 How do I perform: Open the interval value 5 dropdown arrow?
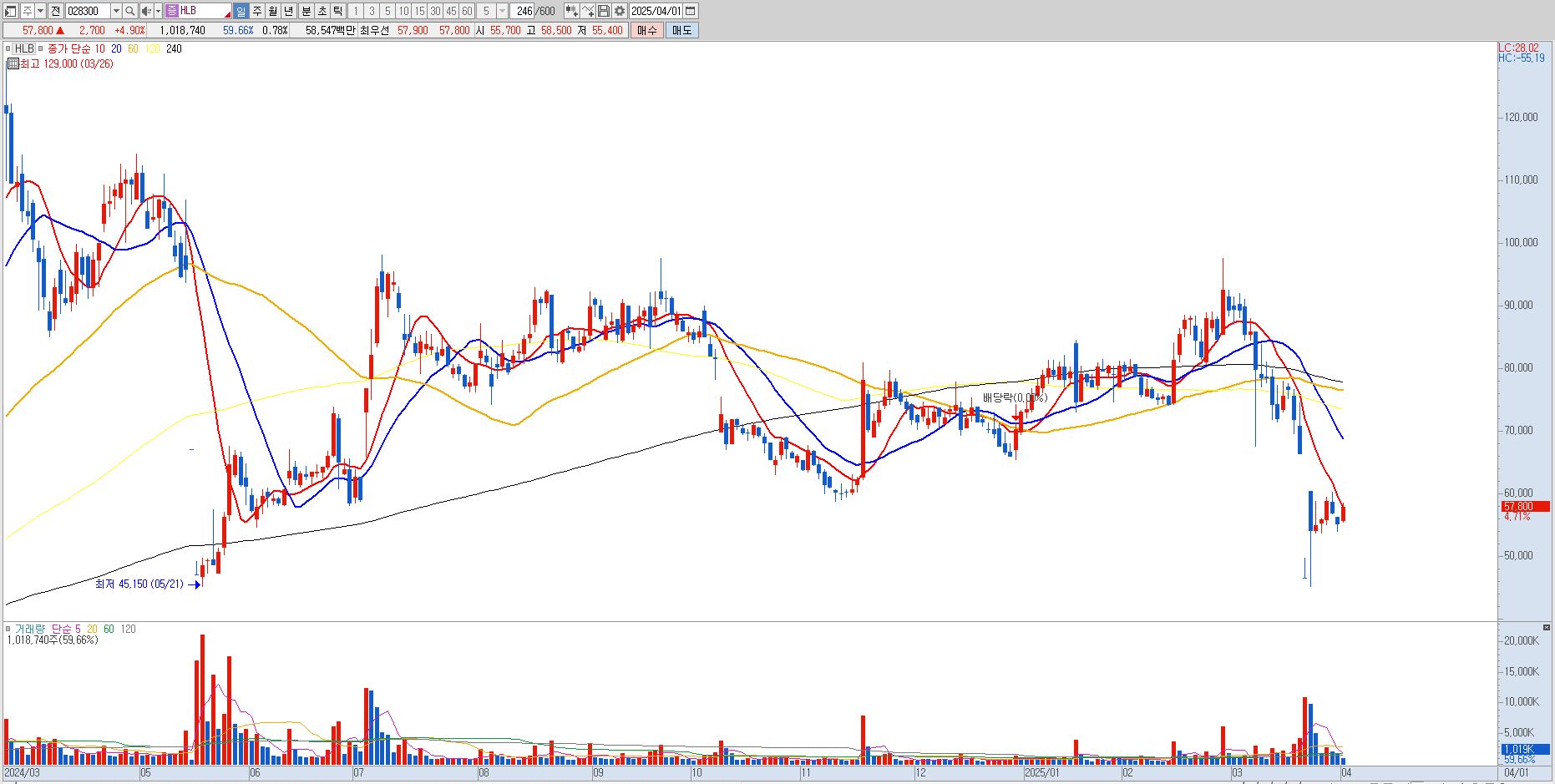click(502, 11)
